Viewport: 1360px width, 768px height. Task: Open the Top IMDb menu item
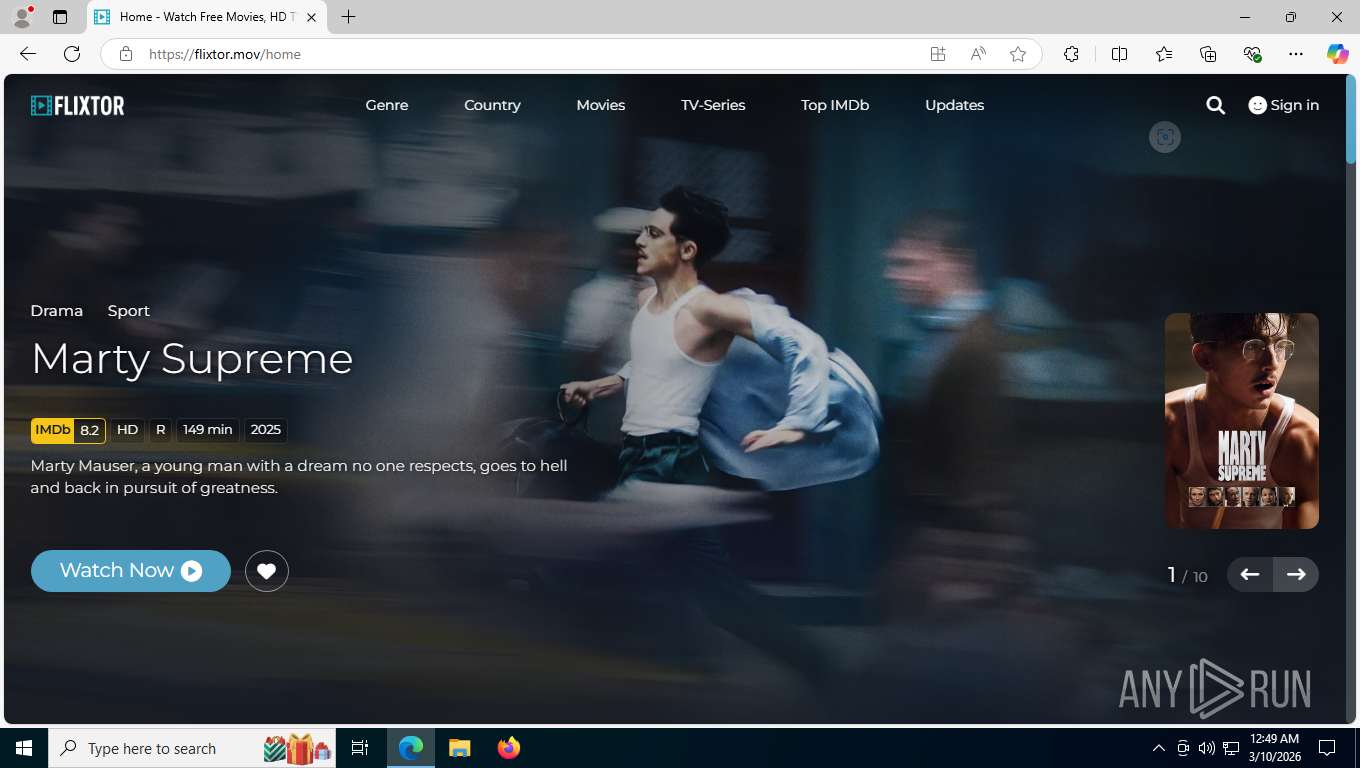coord(835,105)
